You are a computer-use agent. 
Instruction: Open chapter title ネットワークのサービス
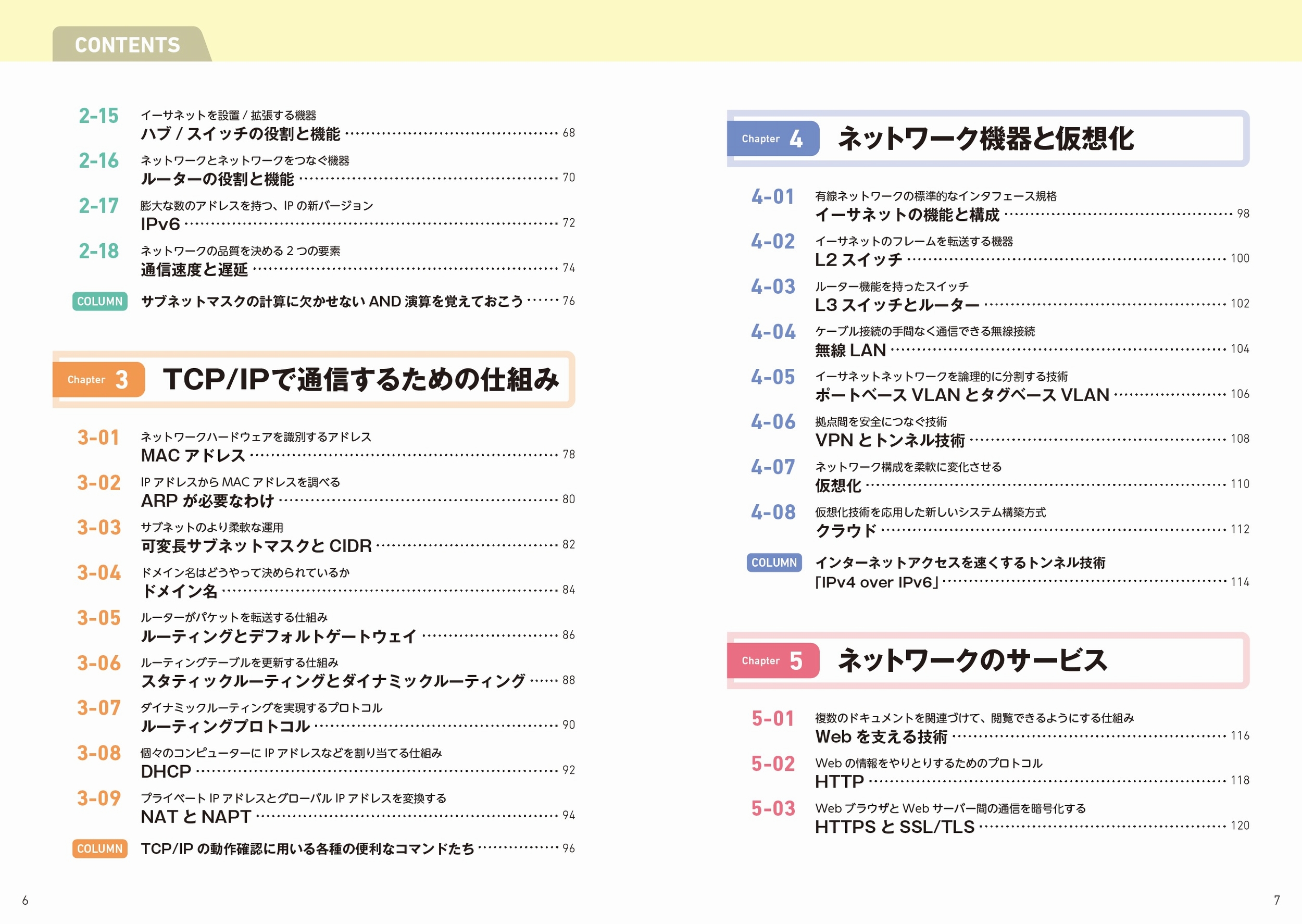click(972, 660)
